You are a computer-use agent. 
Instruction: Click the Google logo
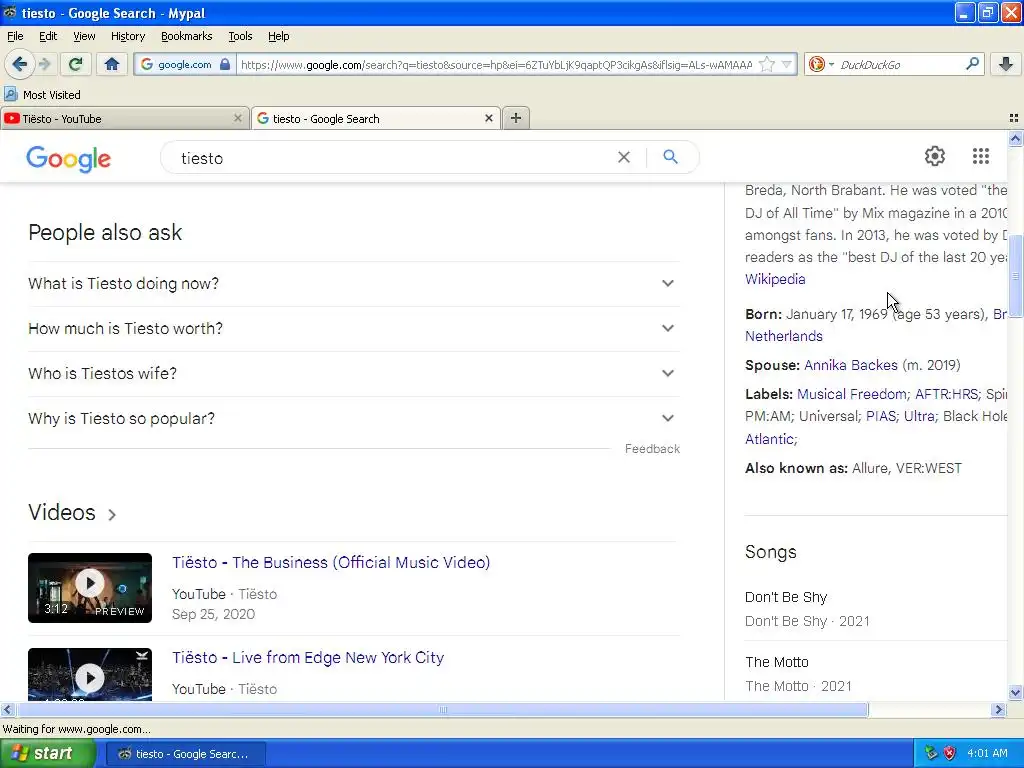69,158
